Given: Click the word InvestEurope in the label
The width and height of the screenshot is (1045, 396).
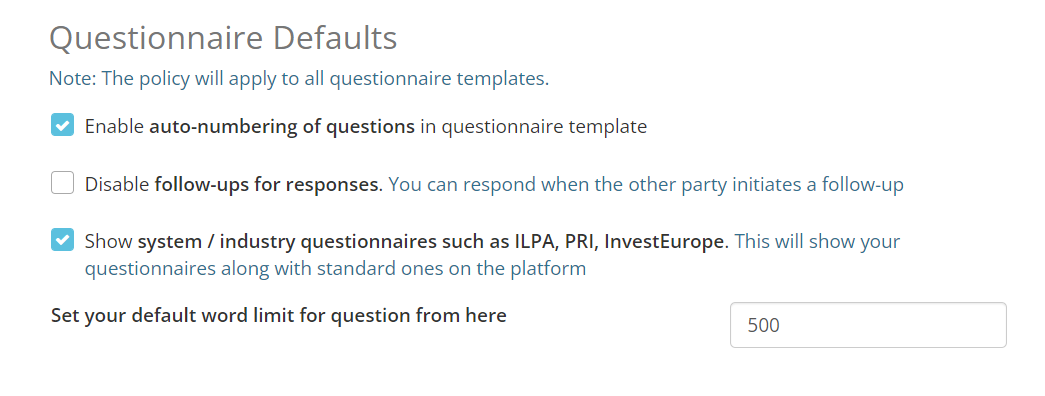Looking at the screenshot, I should pyautogui.click(x=664, y=241).
